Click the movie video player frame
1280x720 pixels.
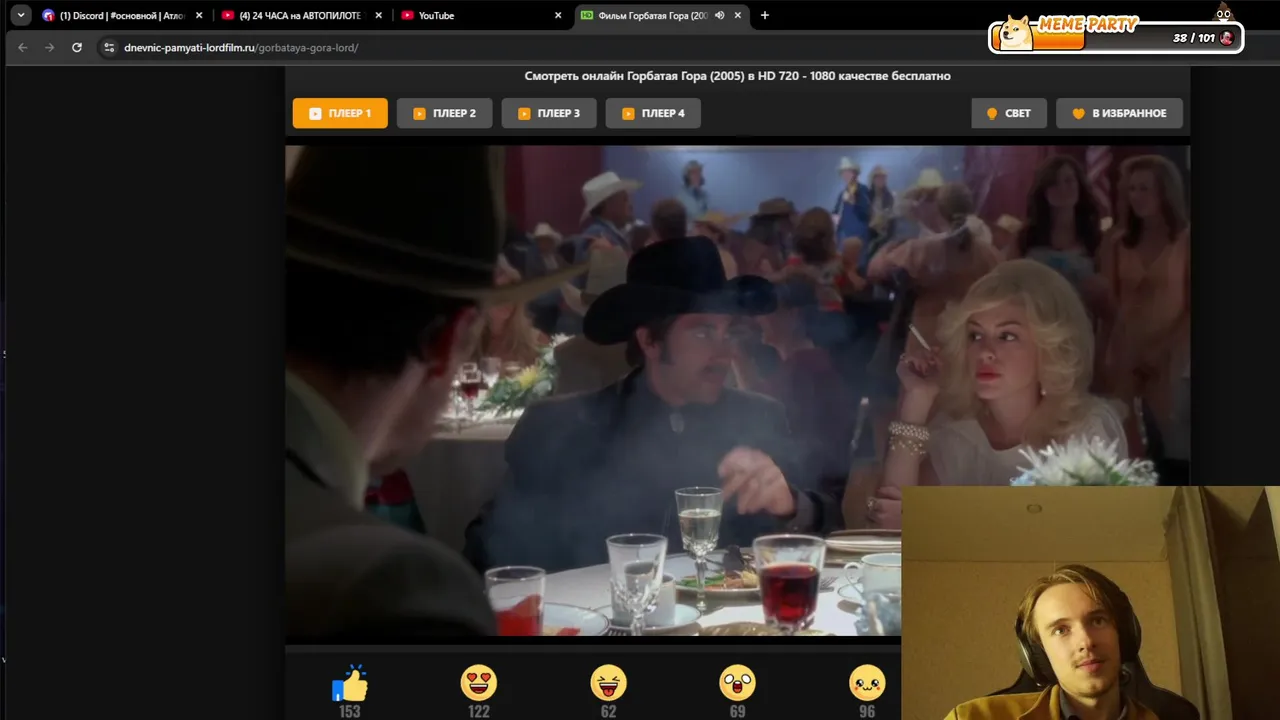(737, 390)
